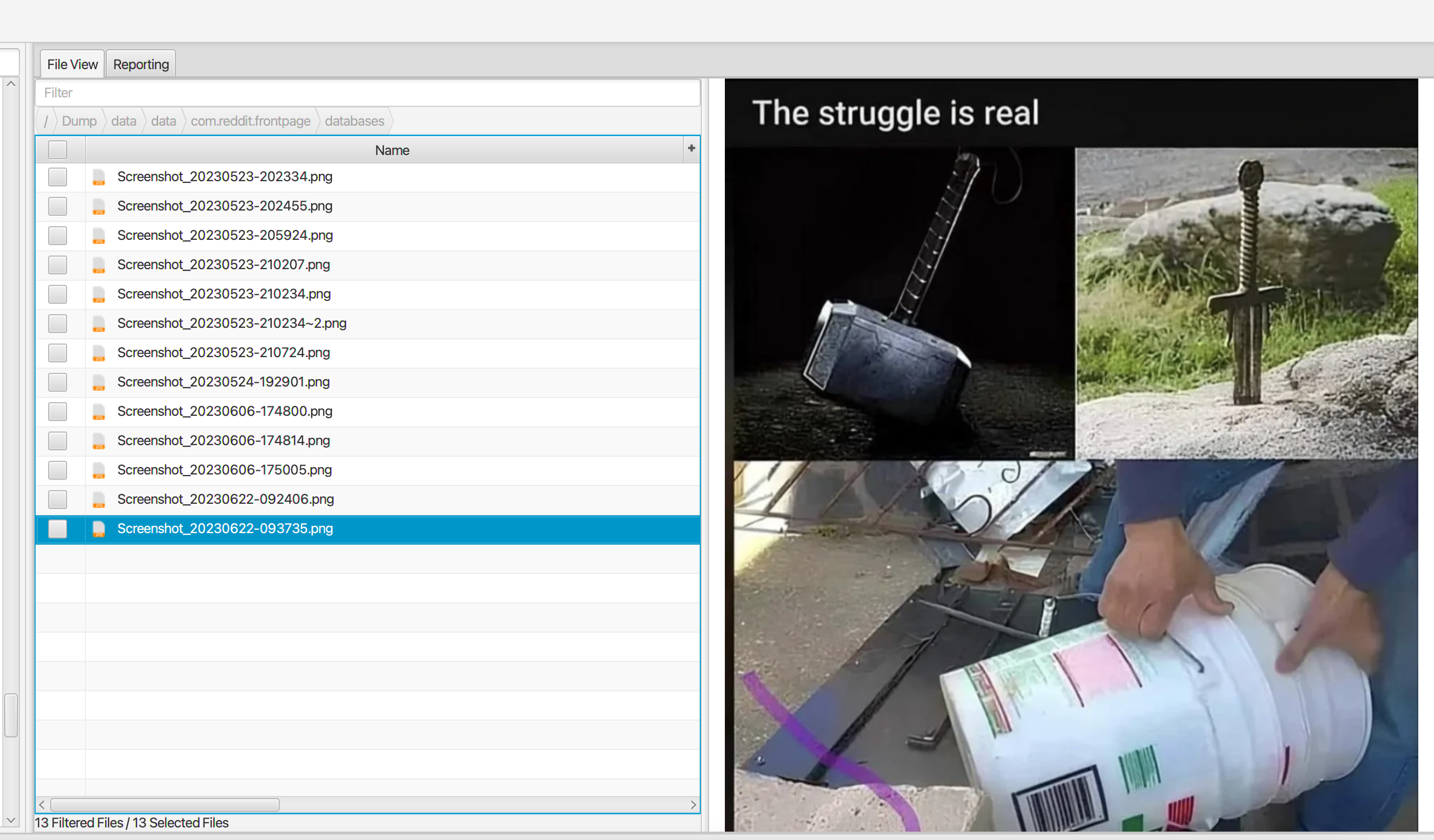
Task: Click file icon of Screenshot_20230606-175005.png
Action: point(99,470)
